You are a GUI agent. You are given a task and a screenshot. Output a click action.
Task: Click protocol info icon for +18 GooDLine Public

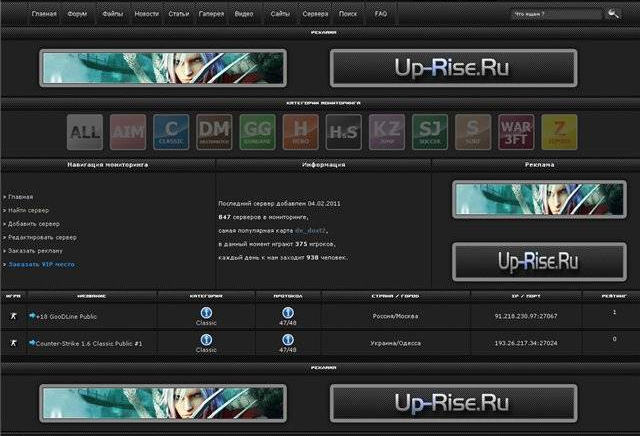(288, 313)
